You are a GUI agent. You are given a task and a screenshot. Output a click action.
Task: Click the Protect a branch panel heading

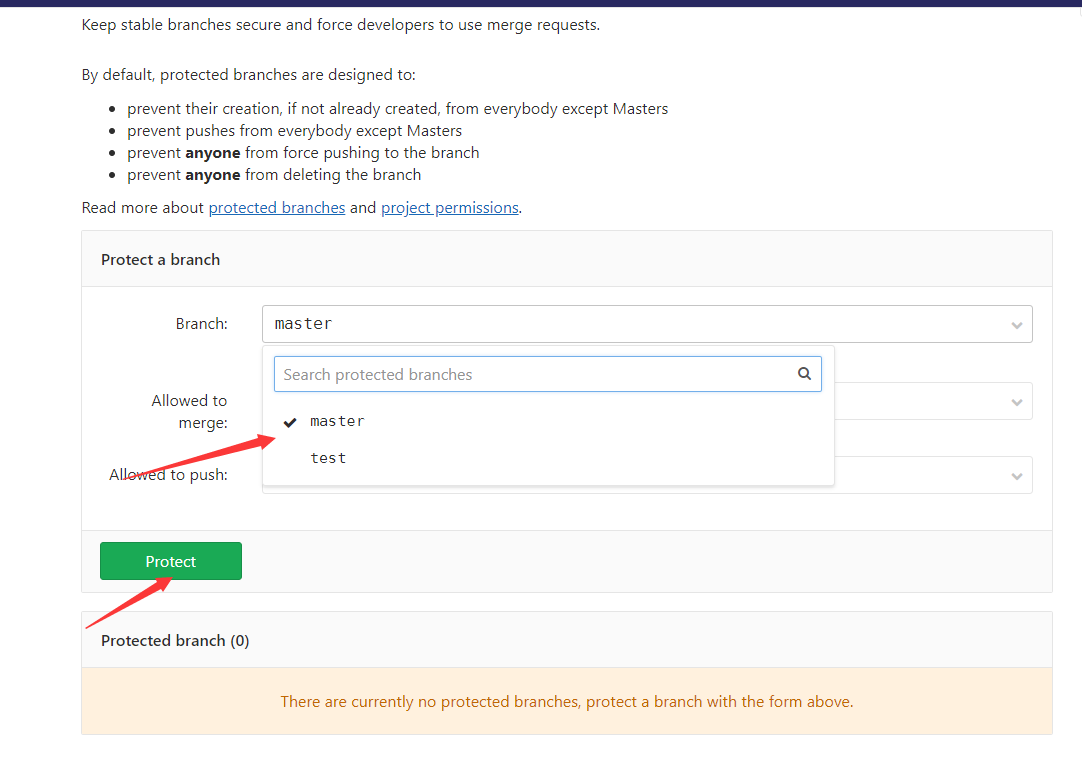[x=160, y=259]
